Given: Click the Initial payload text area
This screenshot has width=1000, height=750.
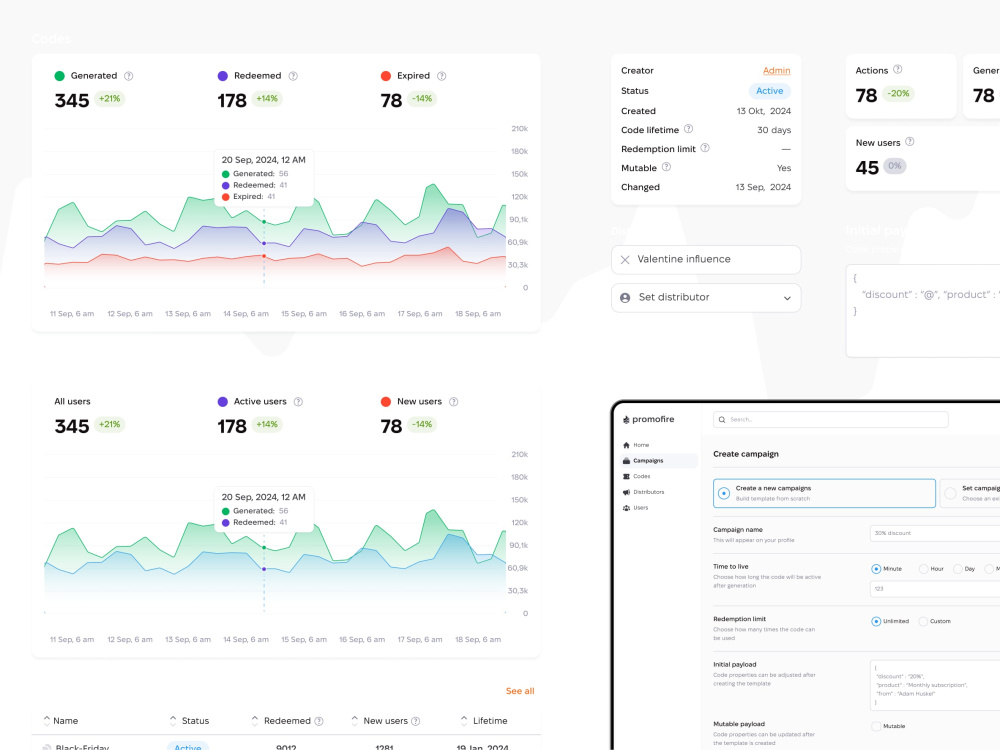Looking at the screenshot, I should (x=935, y=686).
